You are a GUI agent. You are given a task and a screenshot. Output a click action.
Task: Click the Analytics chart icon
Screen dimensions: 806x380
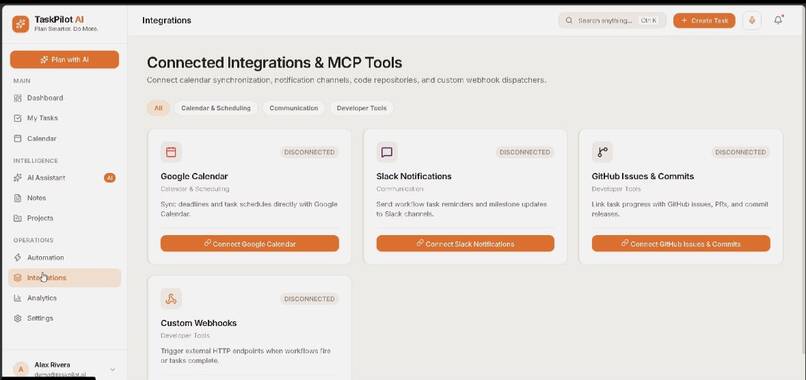point(17,298)
